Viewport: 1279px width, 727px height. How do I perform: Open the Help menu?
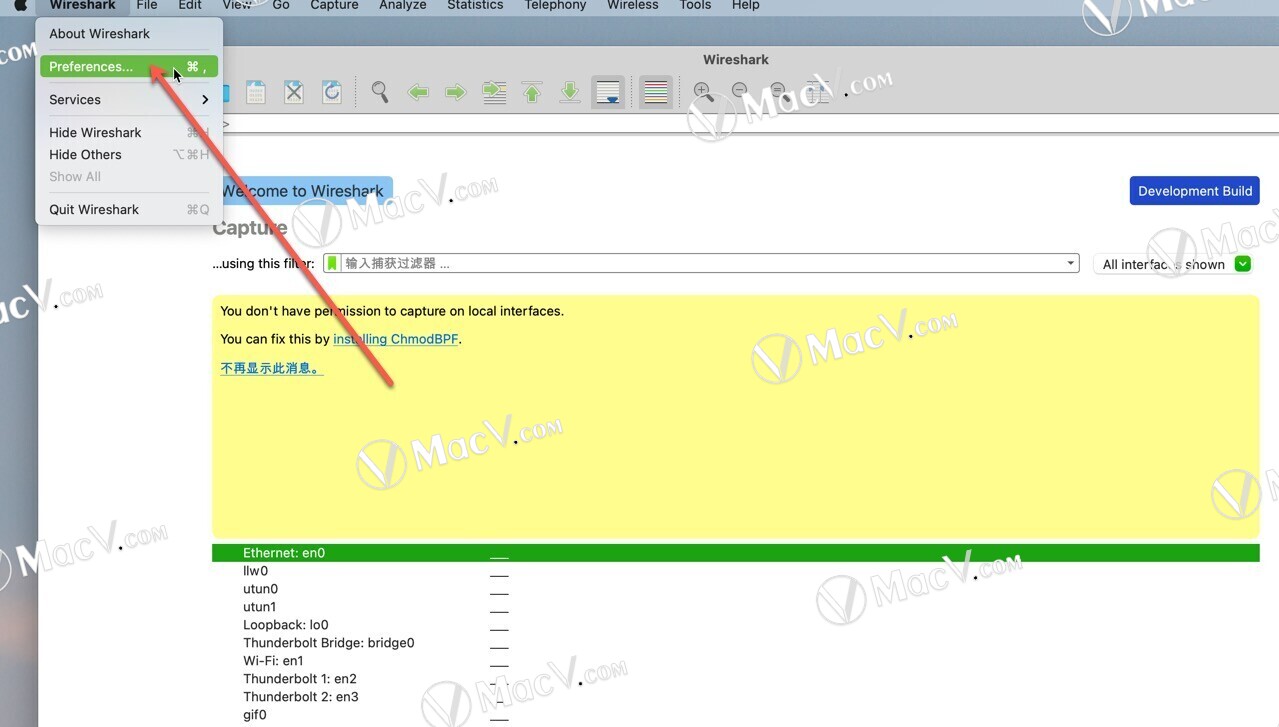tap(745, 5)
